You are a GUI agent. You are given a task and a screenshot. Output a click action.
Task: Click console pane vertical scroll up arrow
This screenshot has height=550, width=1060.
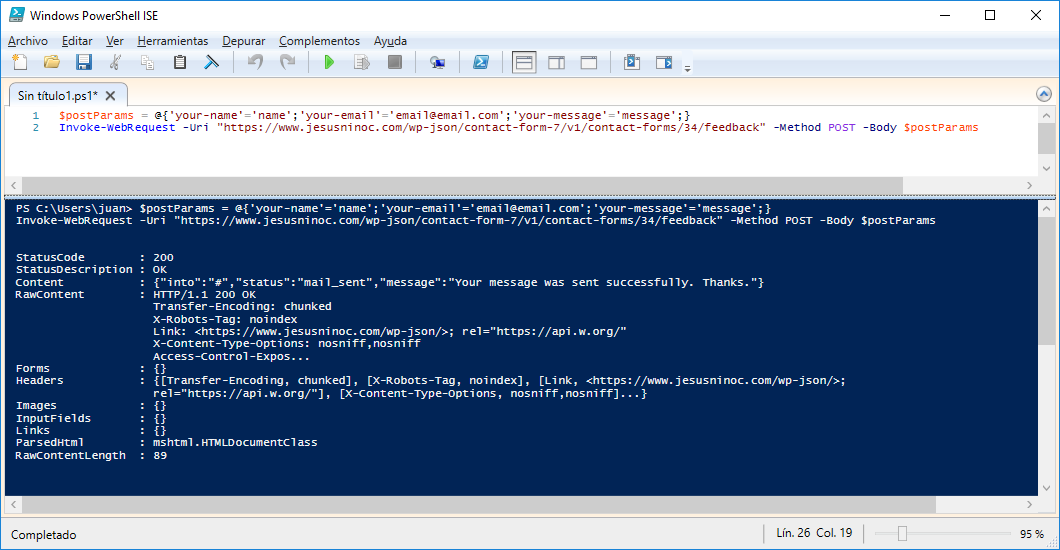[x=1046, y=208]
